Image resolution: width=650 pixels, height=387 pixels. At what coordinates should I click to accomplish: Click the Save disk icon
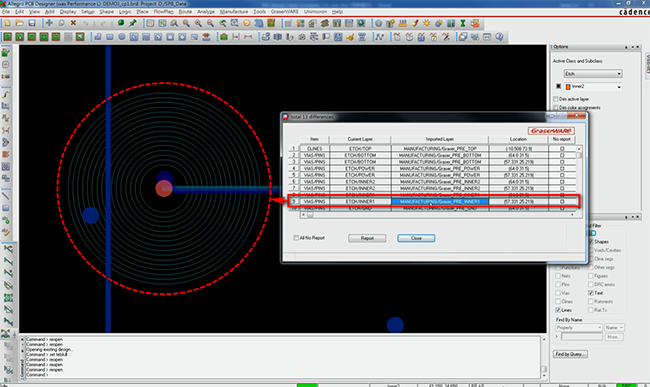tap(32, 23)
